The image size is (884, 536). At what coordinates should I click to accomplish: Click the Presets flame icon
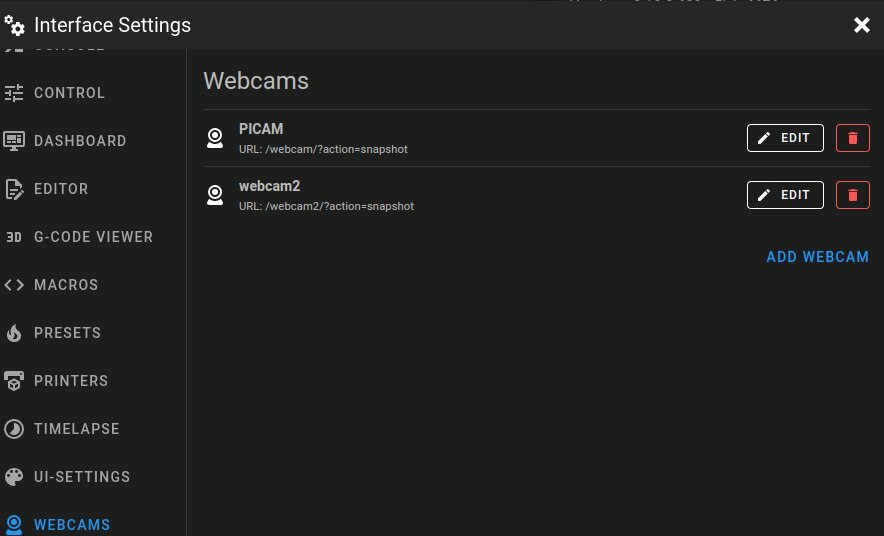click(14, 333)
